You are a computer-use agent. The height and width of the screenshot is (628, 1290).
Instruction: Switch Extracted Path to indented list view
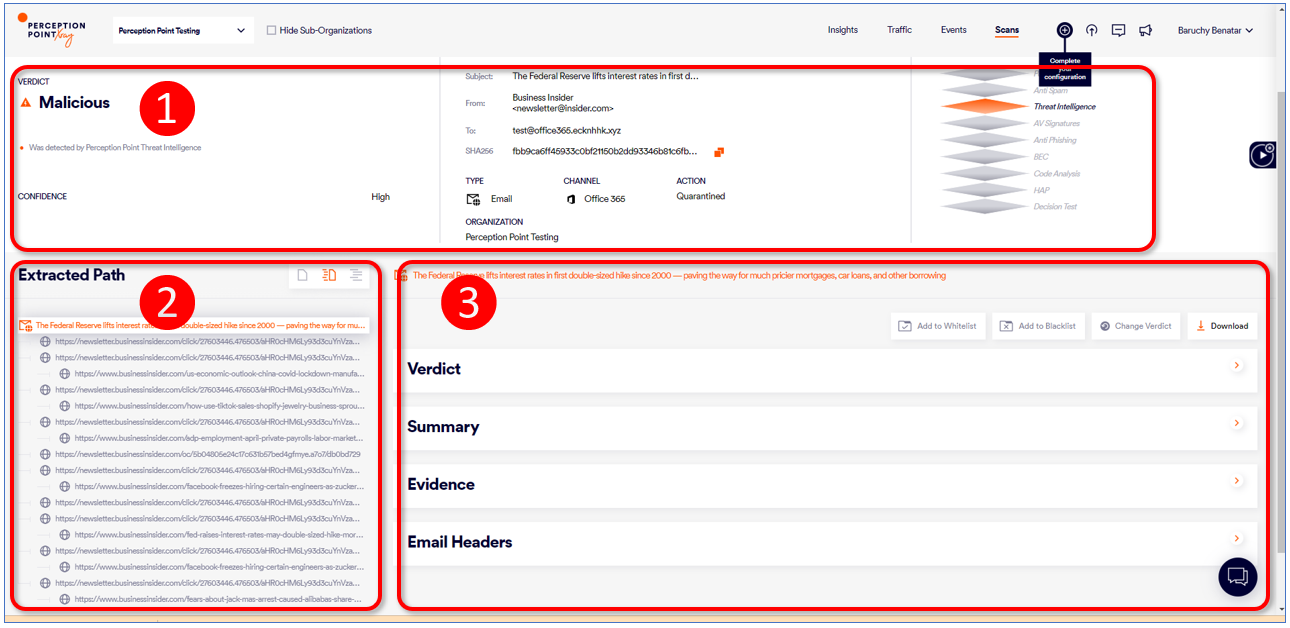[x=356, y=276]
